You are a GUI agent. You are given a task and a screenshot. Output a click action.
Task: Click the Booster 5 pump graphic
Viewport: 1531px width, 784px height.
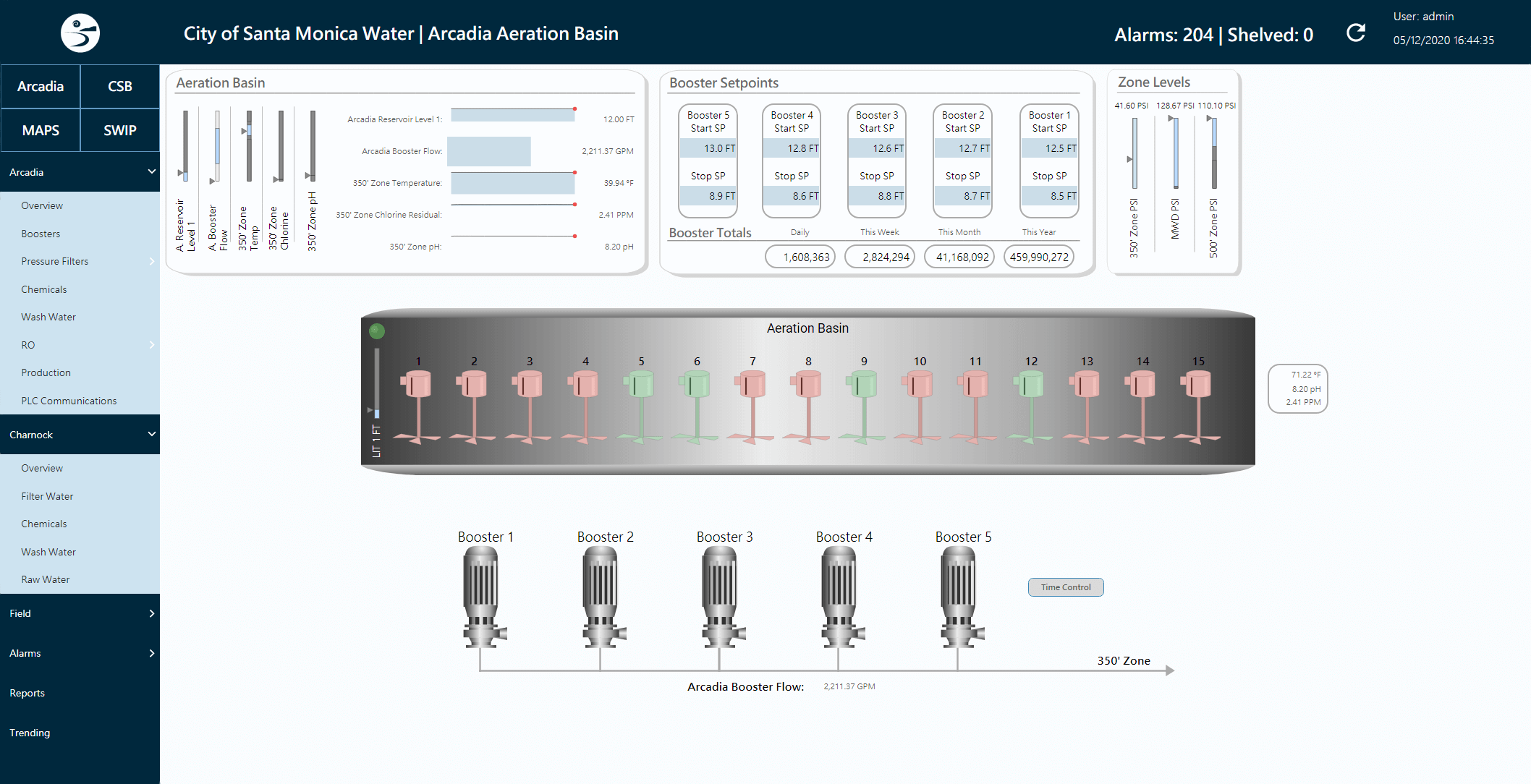(961, 597)
